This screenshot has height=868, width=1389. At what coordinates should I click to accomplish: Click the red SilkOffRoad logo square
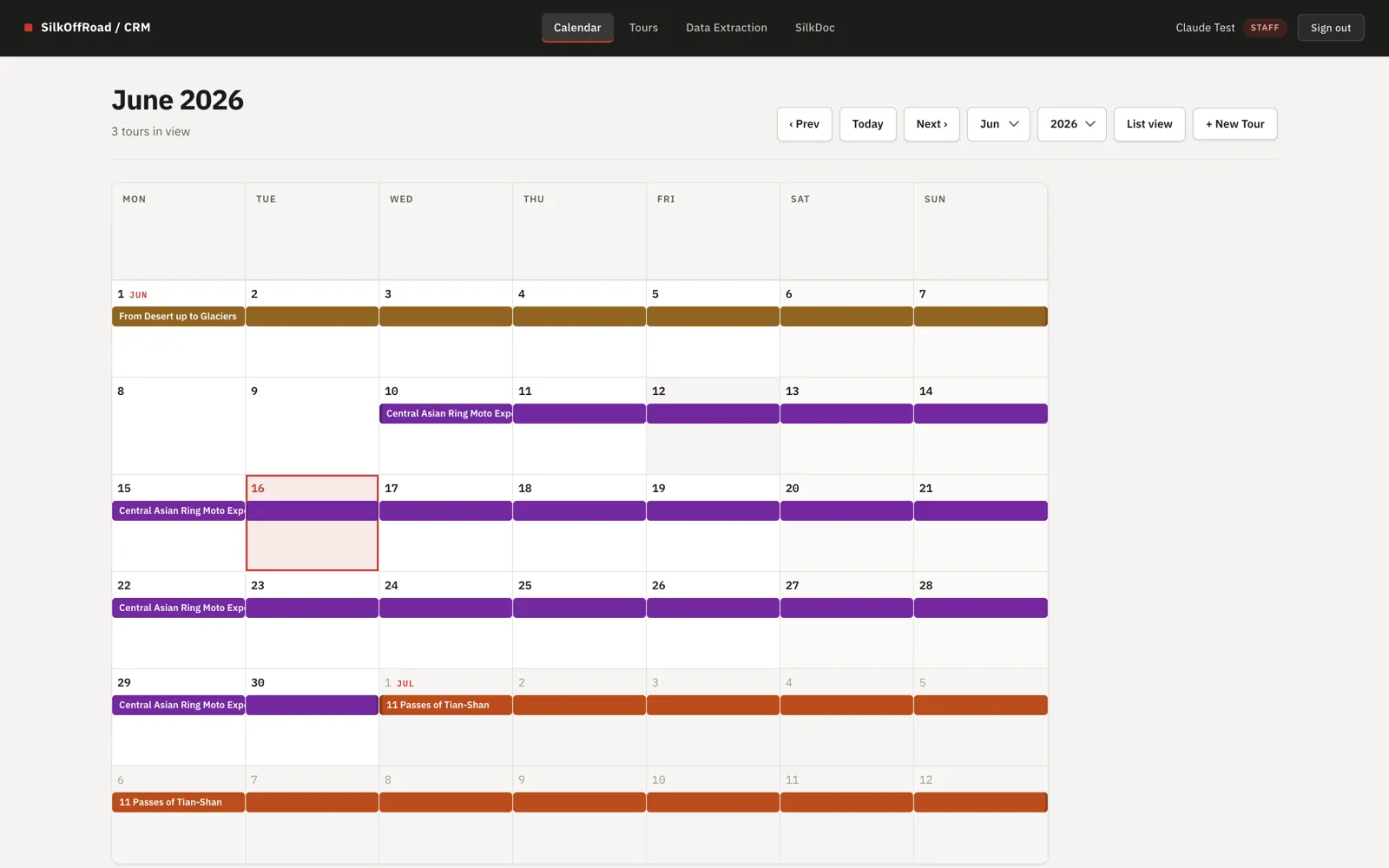coord(29,28)
